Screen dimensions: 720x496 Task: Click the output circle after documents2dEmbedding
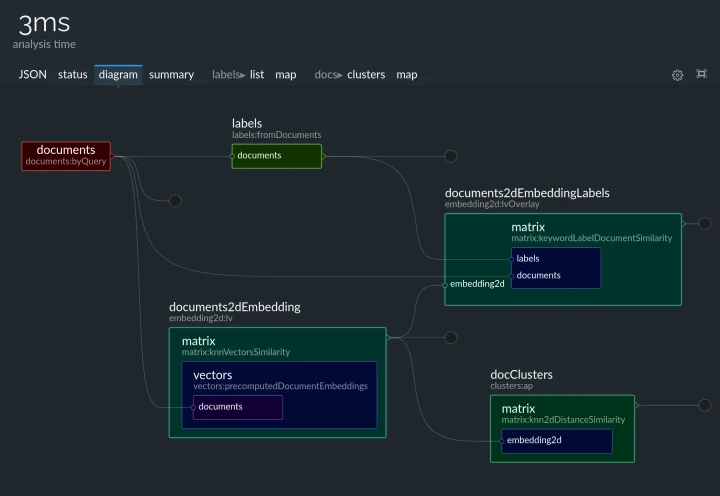click(x=451, y=338)
